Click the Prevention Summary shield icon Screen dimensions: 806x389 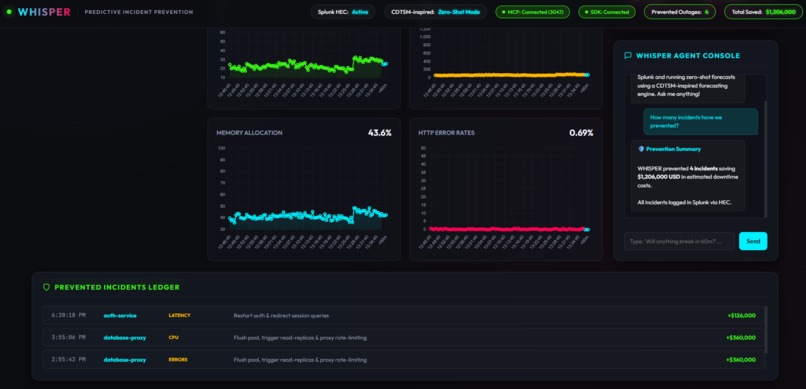641,149
